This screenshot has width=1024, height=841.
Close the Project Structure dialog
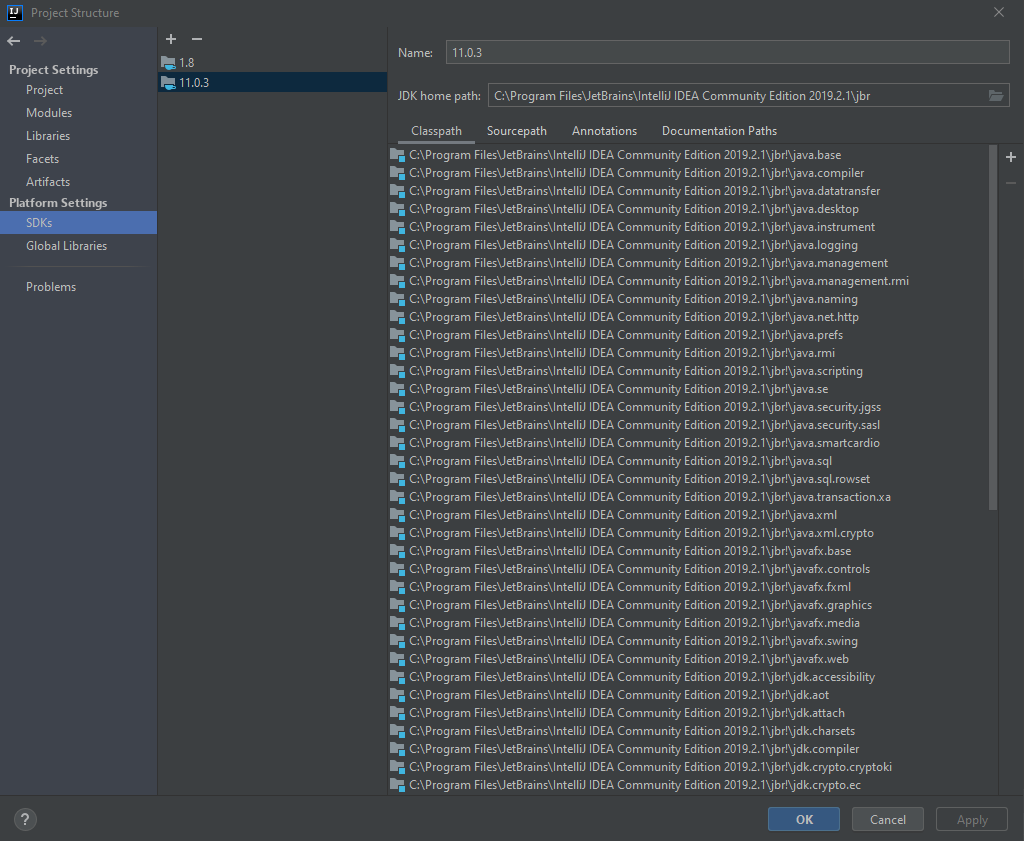pos(999,12)
